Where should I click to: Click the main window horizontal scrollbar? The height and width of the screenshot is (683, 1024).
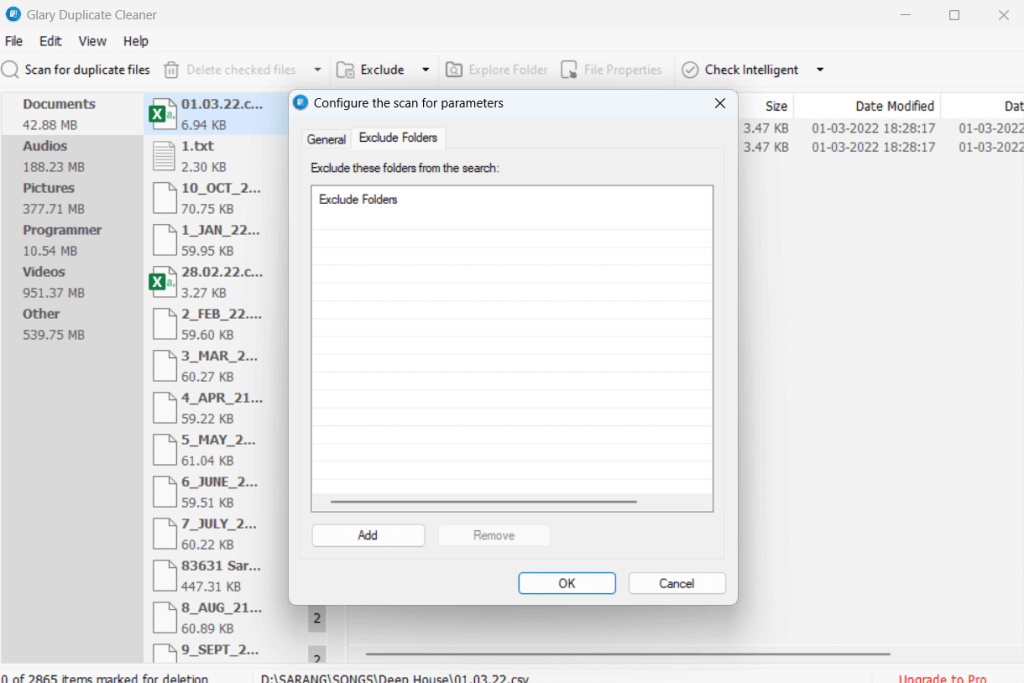(x=628, y=653)
